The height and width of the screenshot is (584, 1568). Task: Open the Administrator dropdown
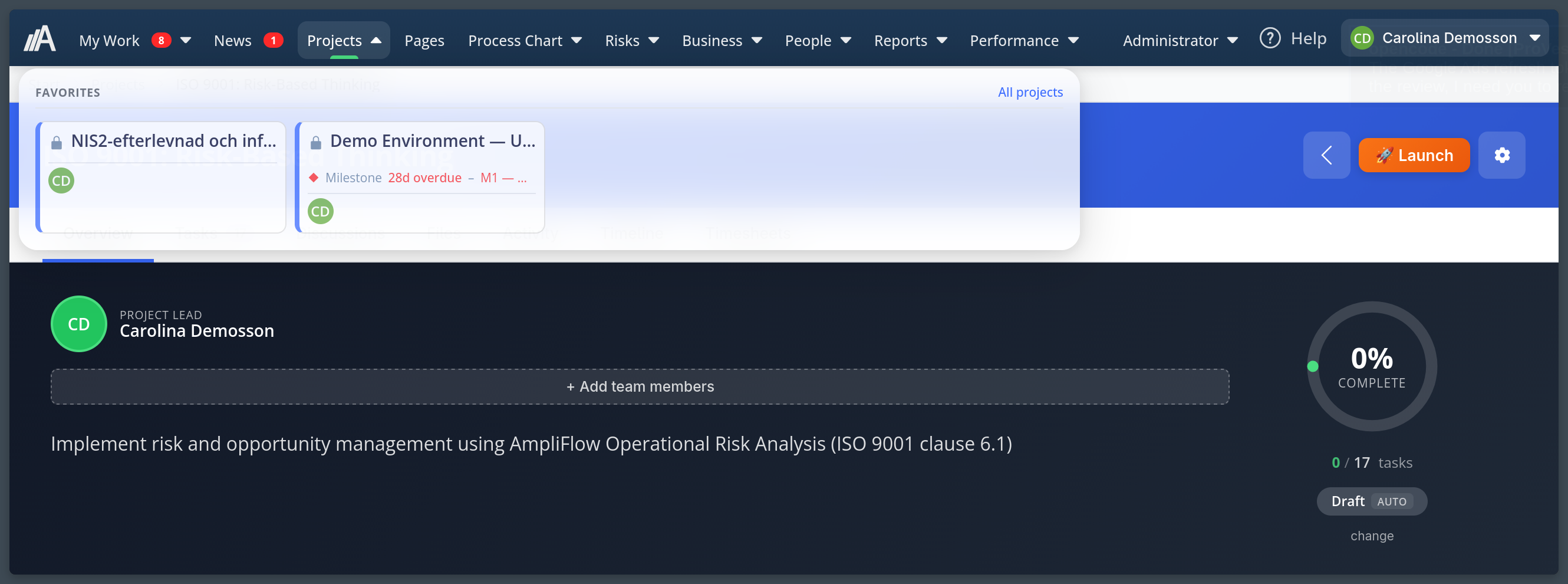[x=1180, y=40]
